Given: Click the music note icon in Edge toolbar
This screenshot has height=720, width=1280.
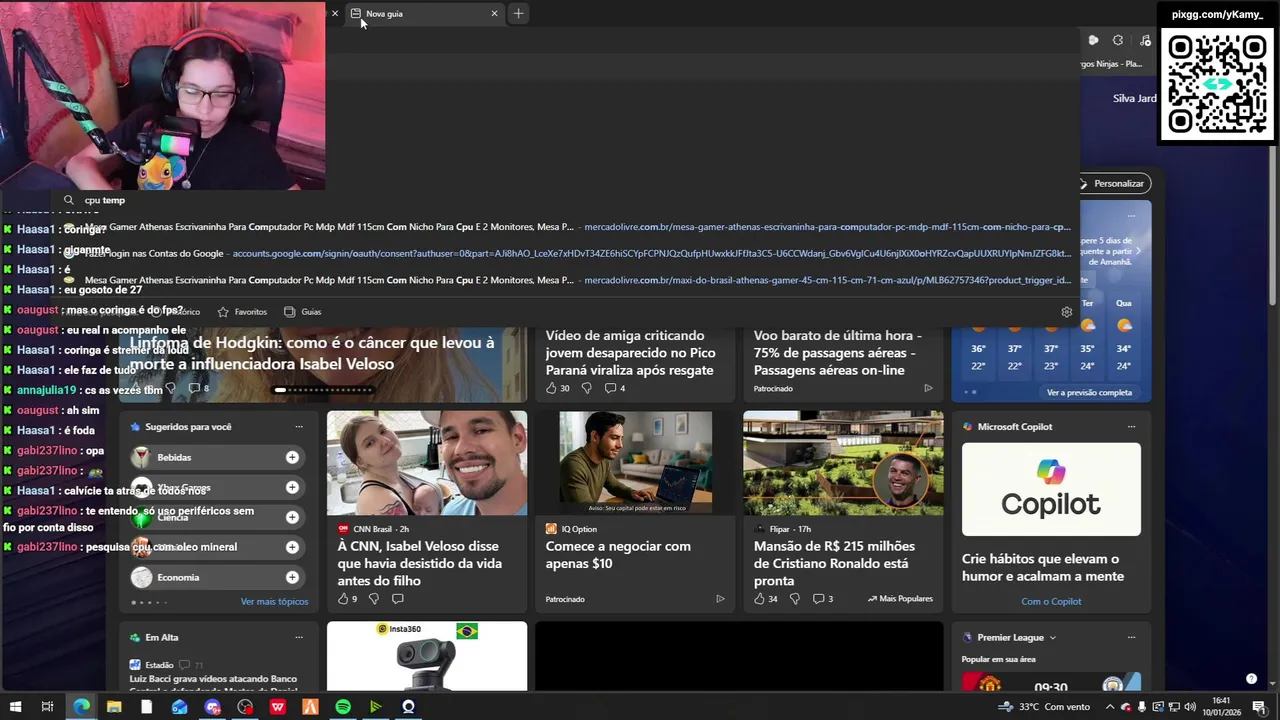Looking at the screenshot, I should [1145, 40].
